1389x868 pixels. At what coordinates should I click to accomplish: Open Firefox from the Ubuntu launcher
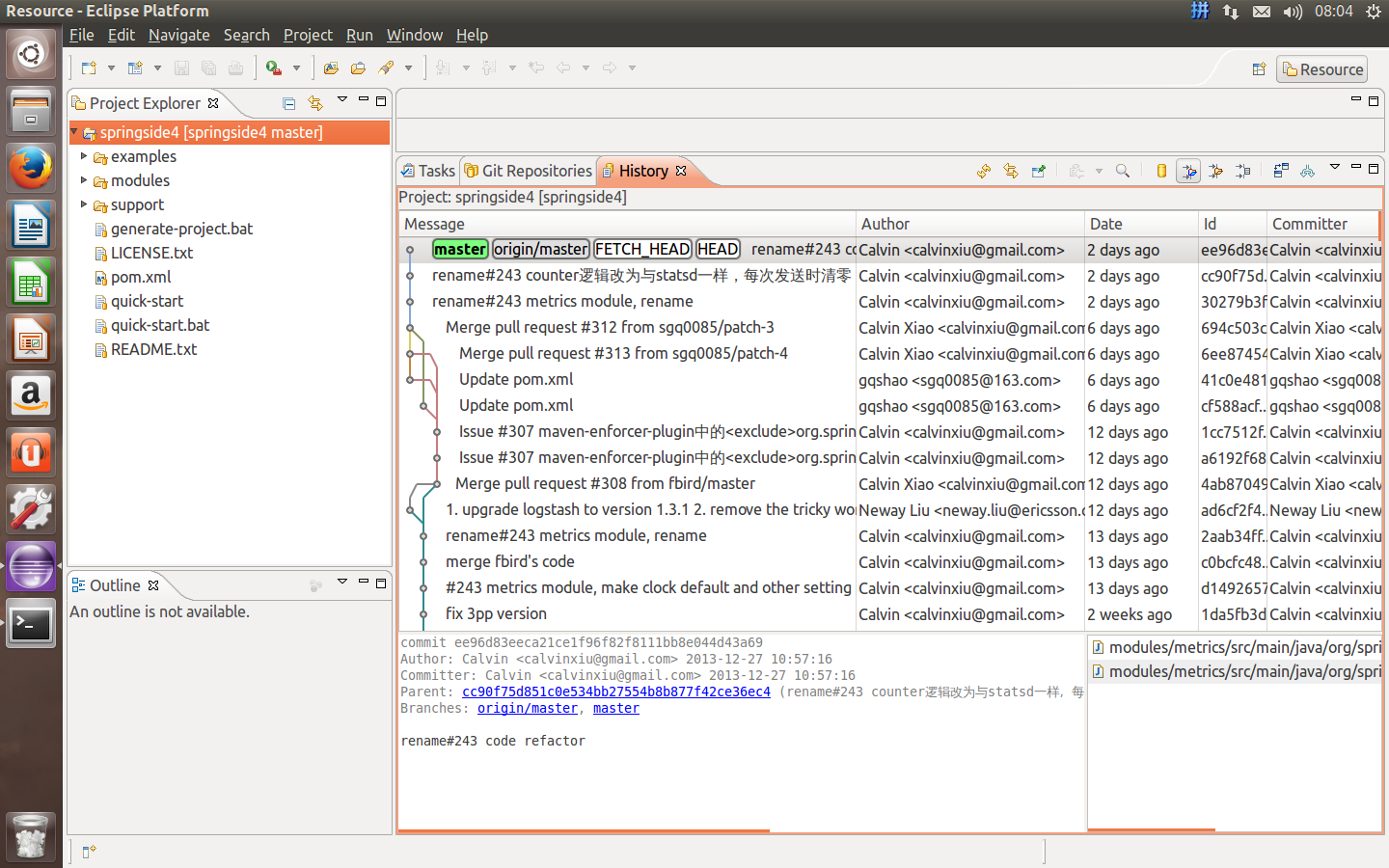[x=31, y=170]
